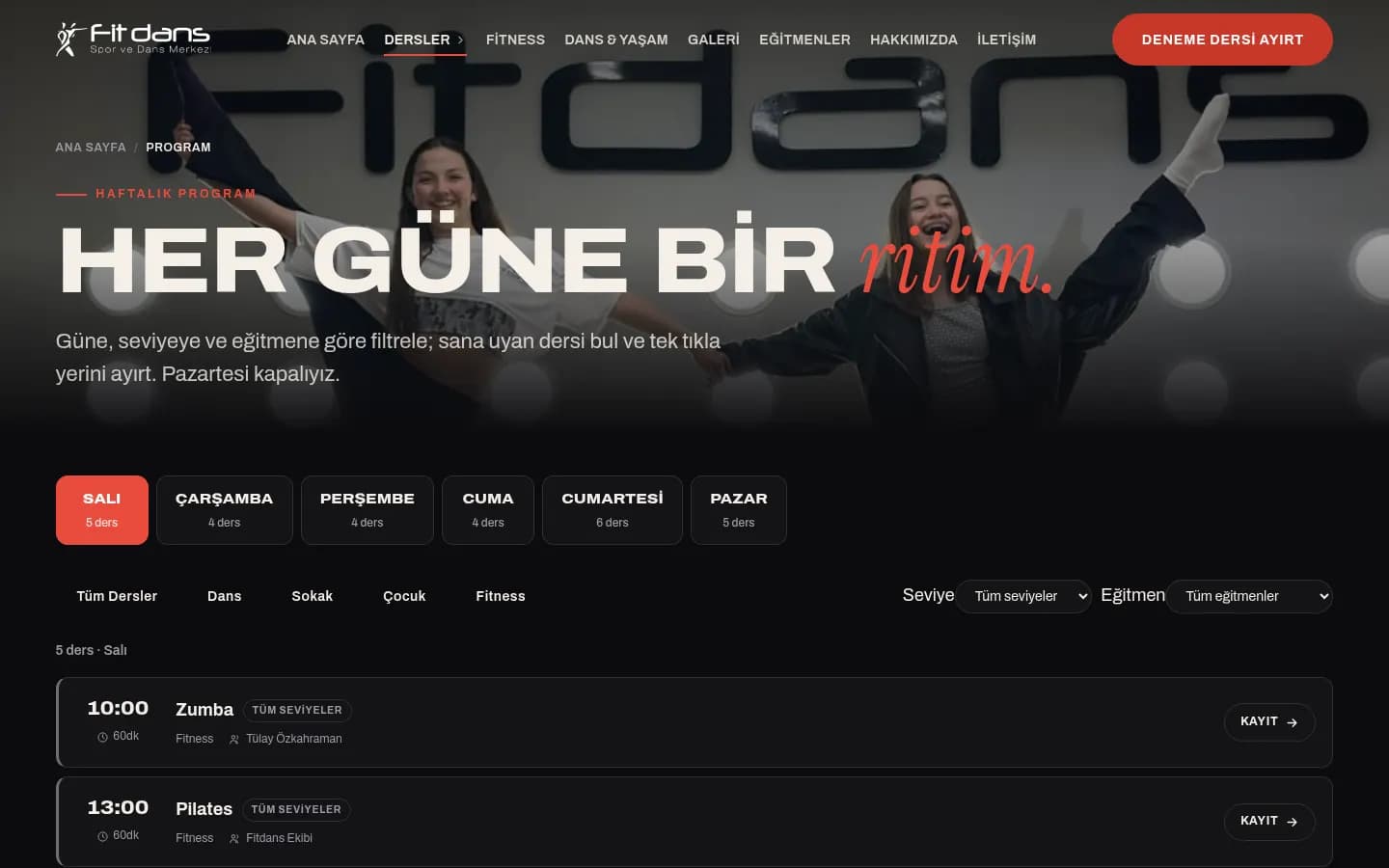Viewport: 1389px width, 868px height.
Task: Open DANS & YAŞAM page
Action: 616,40
